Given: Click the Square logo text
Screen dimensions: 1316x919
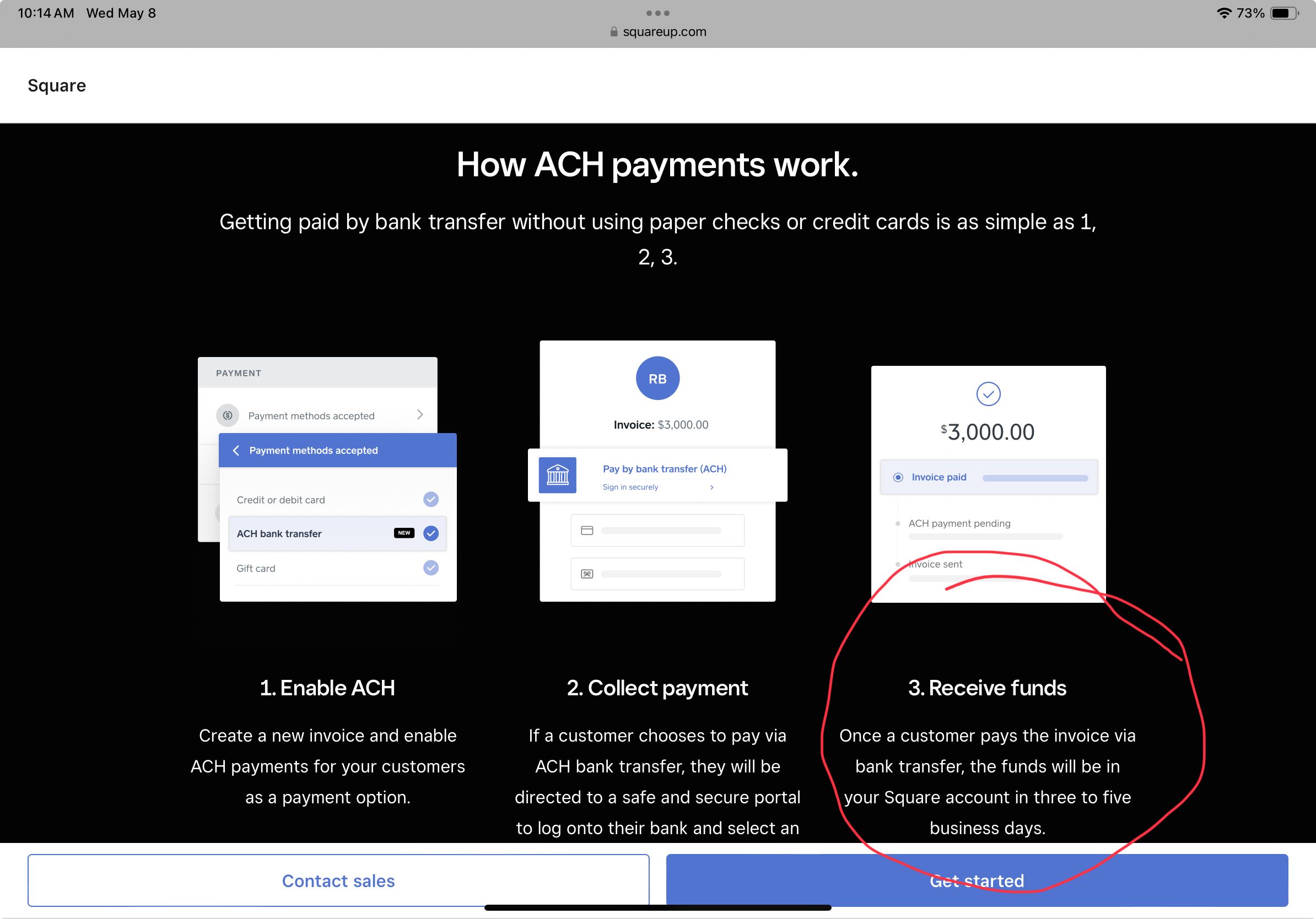Looking at the screenshot, I should 57,85.
